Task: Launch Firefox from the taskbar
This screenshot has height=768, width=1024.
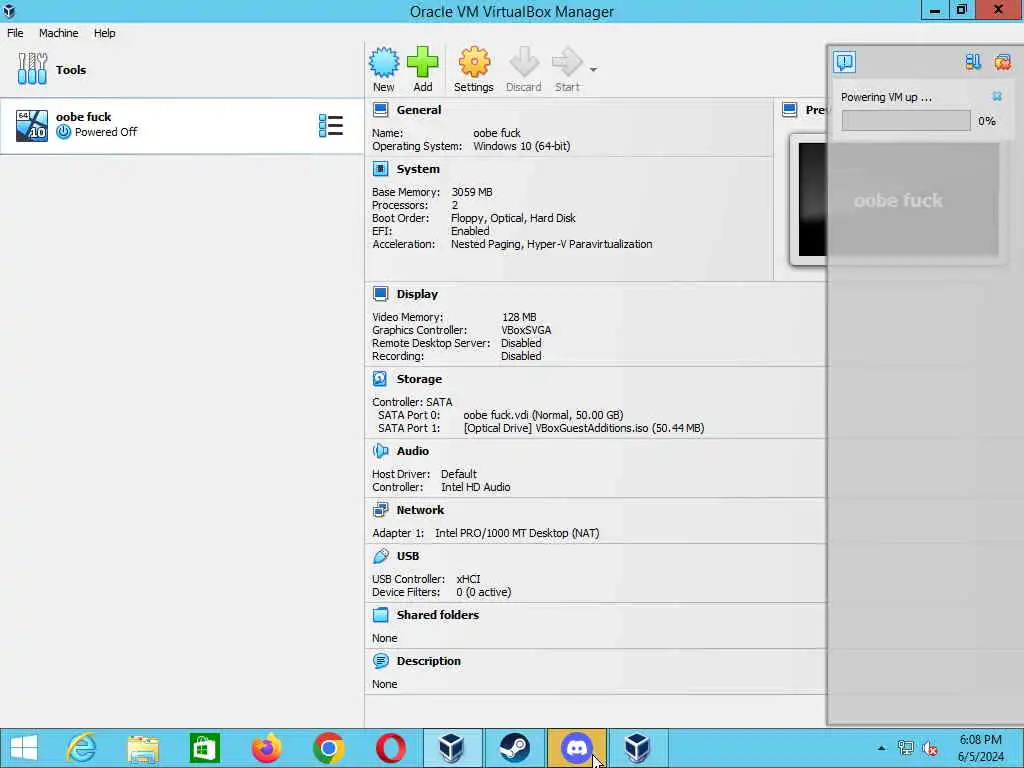Action: click(x=266, y=748)
